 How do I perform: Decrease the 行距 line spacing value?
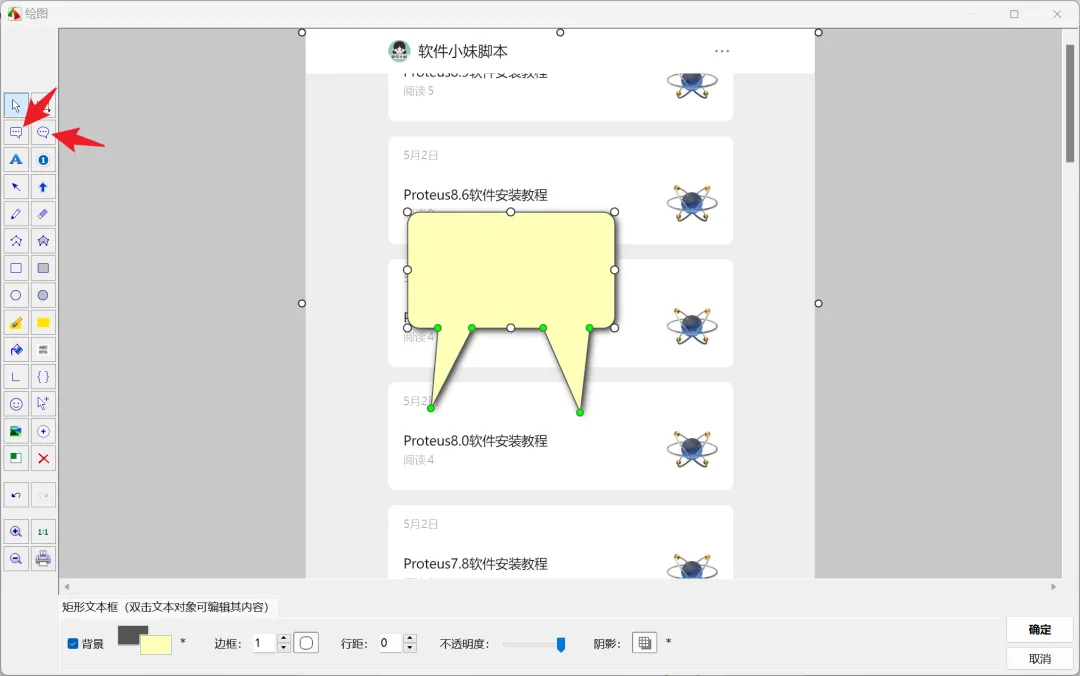(x=410, y=648)
